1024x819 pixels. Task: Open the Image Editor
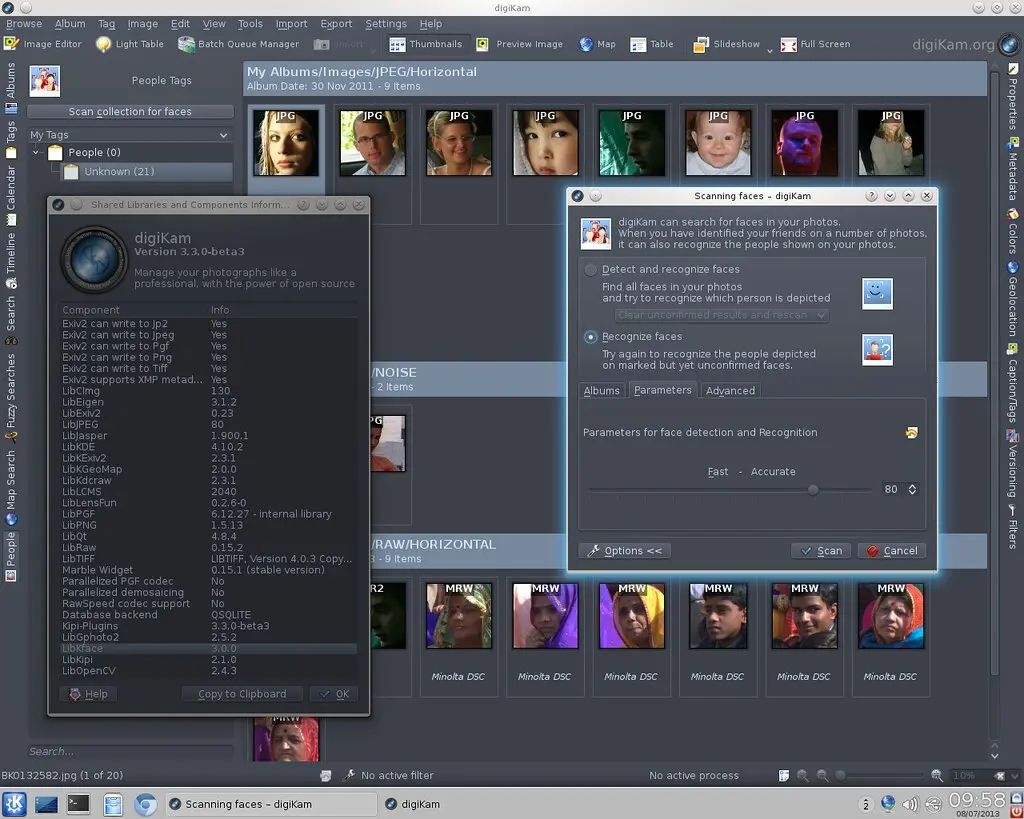43,44
